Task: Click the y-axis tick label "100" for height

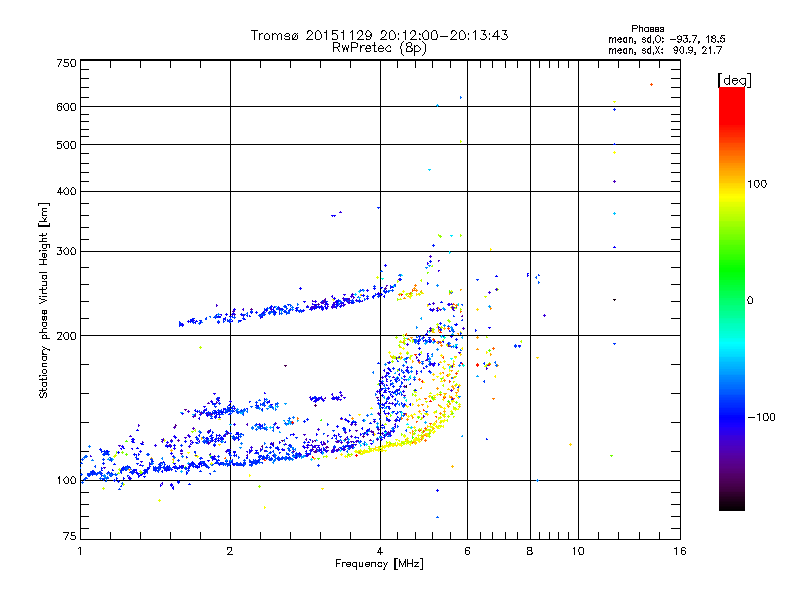Action: [66, 481]
